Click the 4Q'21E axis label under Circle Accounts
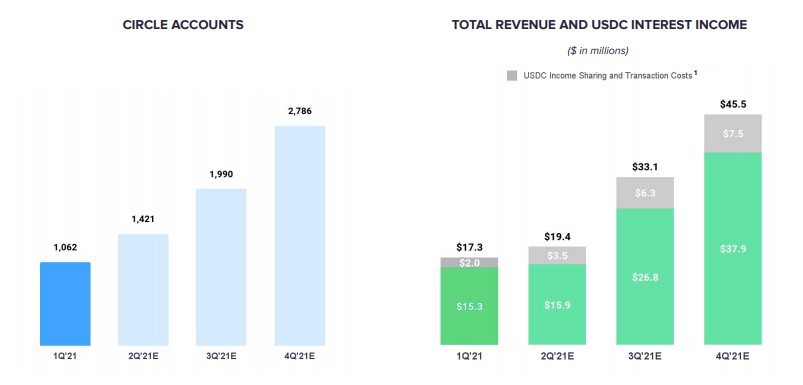Viewport: 803px width, 385px height. tap(300, 356)
